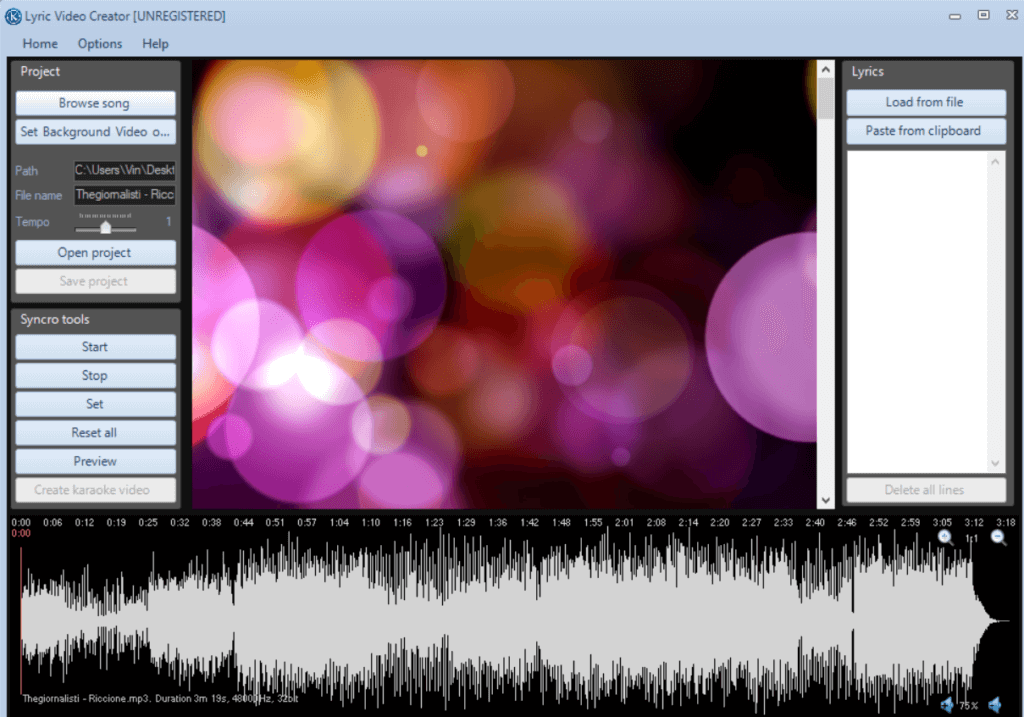The height and width of the screenshot is (717, 1024).
Task: Load lyrics from file
Action: 925,103
